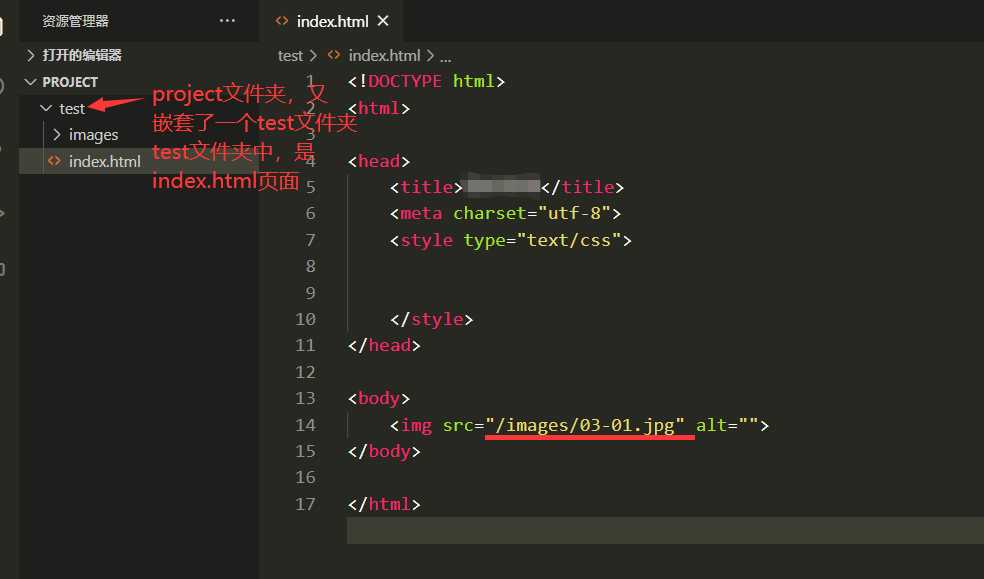Click the img tag name on line 14
This screenshot has height=579, width=984.
pos(416,425)
